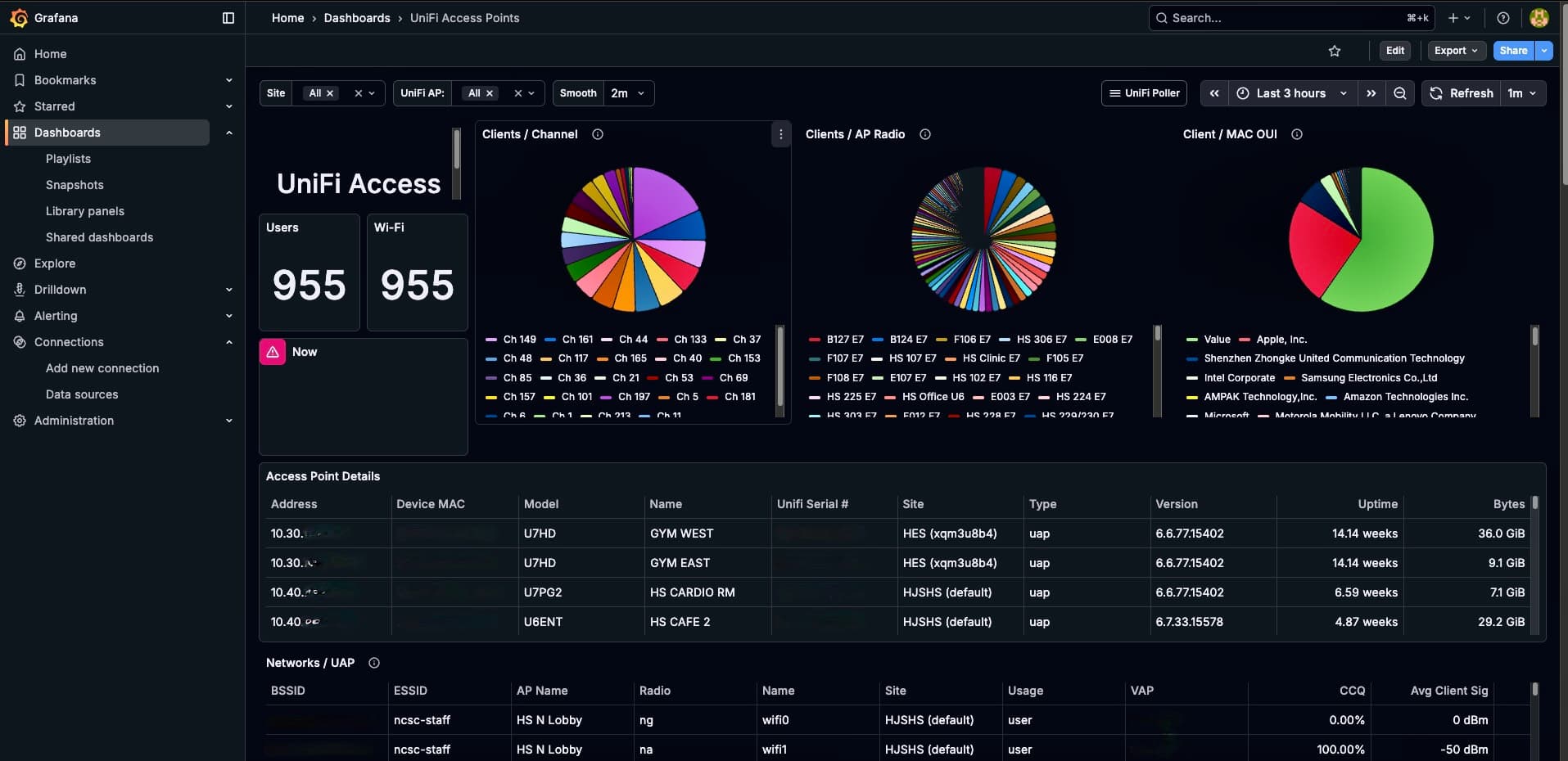Click the Edit button

coord(1394,51)
